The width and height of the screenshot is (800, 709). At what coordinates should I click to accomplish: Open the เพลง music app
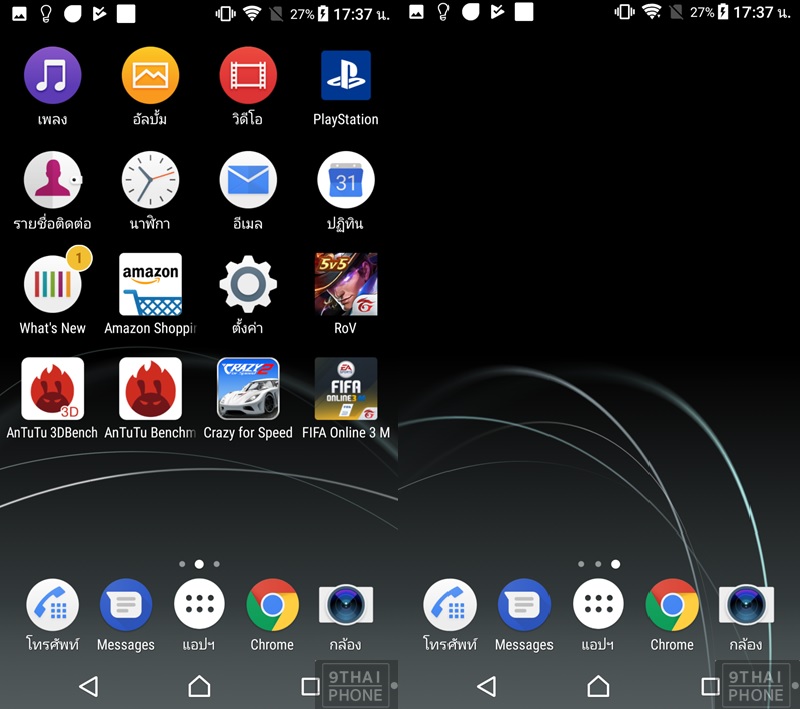[x=53, y=75]
